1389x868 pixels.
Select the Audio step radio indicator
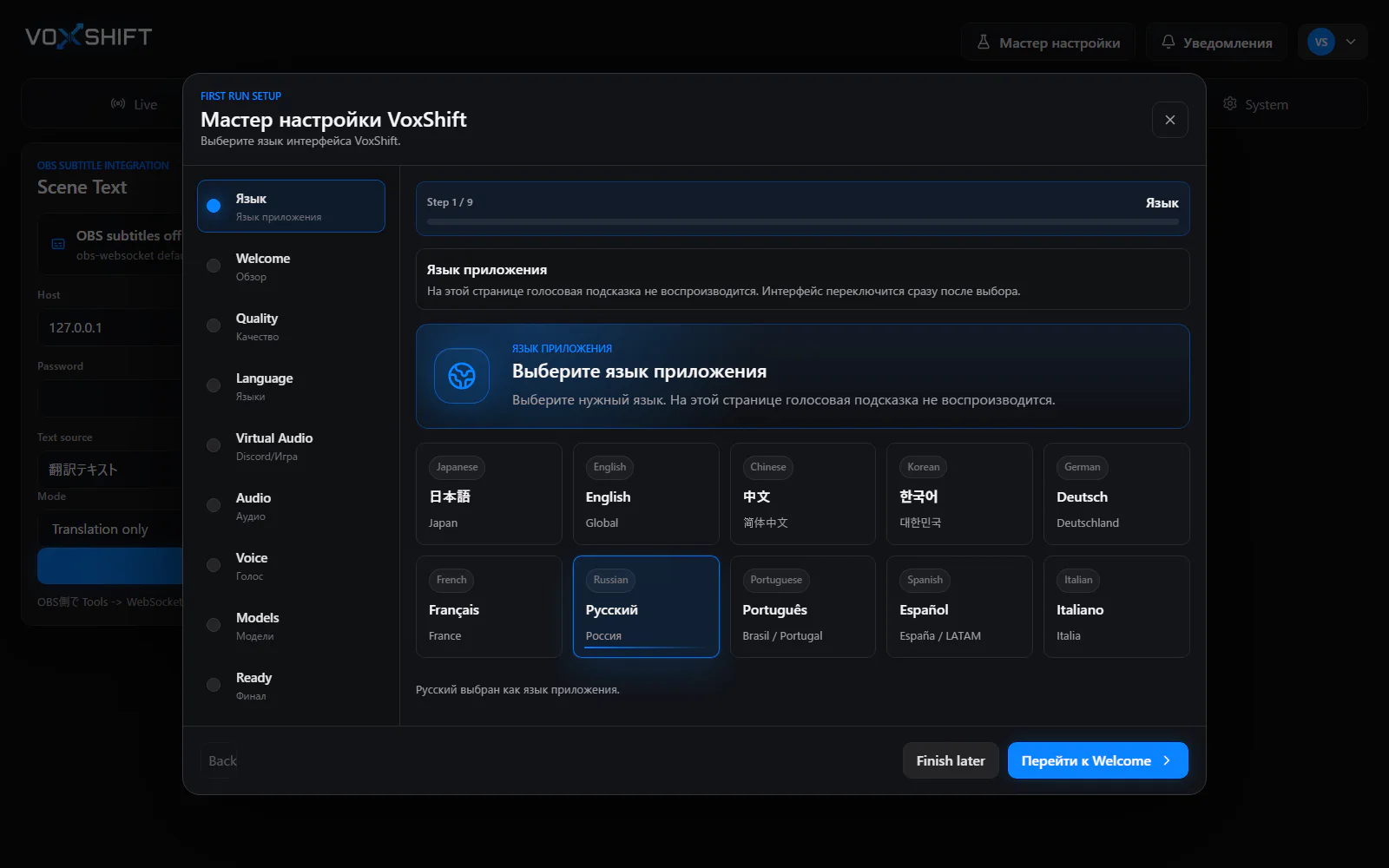(x=214, y=505)
